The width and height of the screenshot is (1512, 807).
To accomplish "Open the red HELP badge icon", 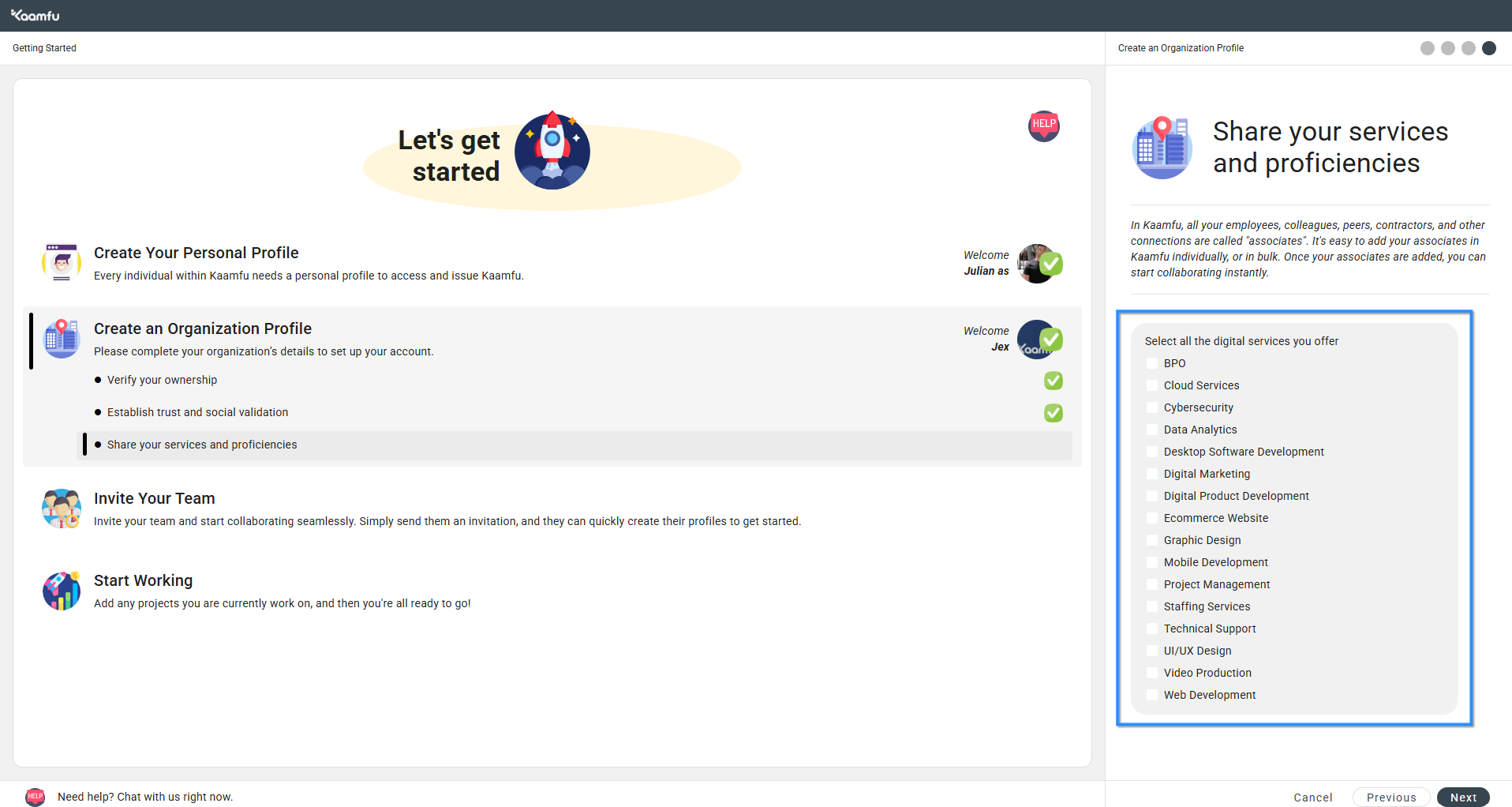I will [x=1043, y=126].
